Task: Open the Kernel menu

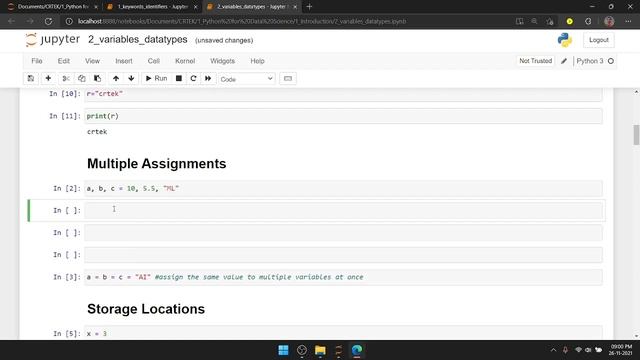Action: tap(185, 61)
